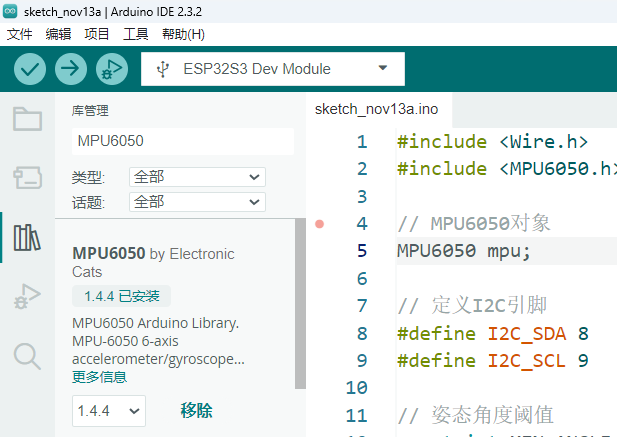Click the #include <Wire.h> line
Viewport: 617px width, 437px height.
(493, 142)
